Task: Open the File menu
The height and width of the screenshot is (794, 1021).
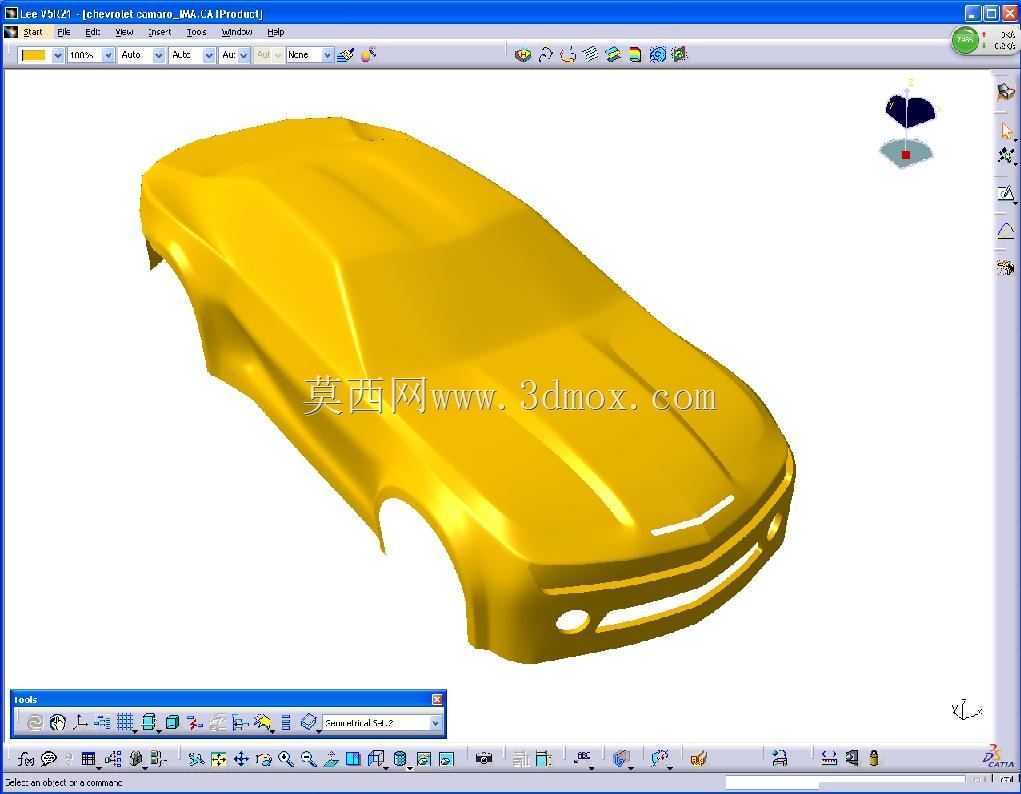Action: [x=64, y=32]
